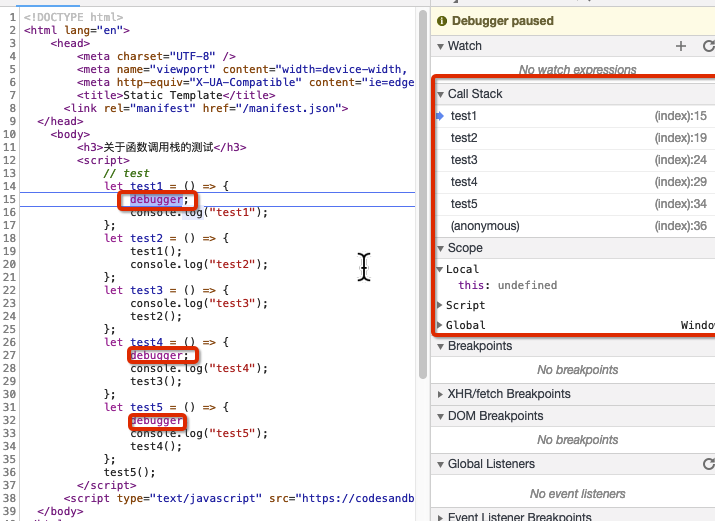715x521 pixels.
Task: Collapse the Scope section
Action: pyautogui.click(x=440, y=248)
